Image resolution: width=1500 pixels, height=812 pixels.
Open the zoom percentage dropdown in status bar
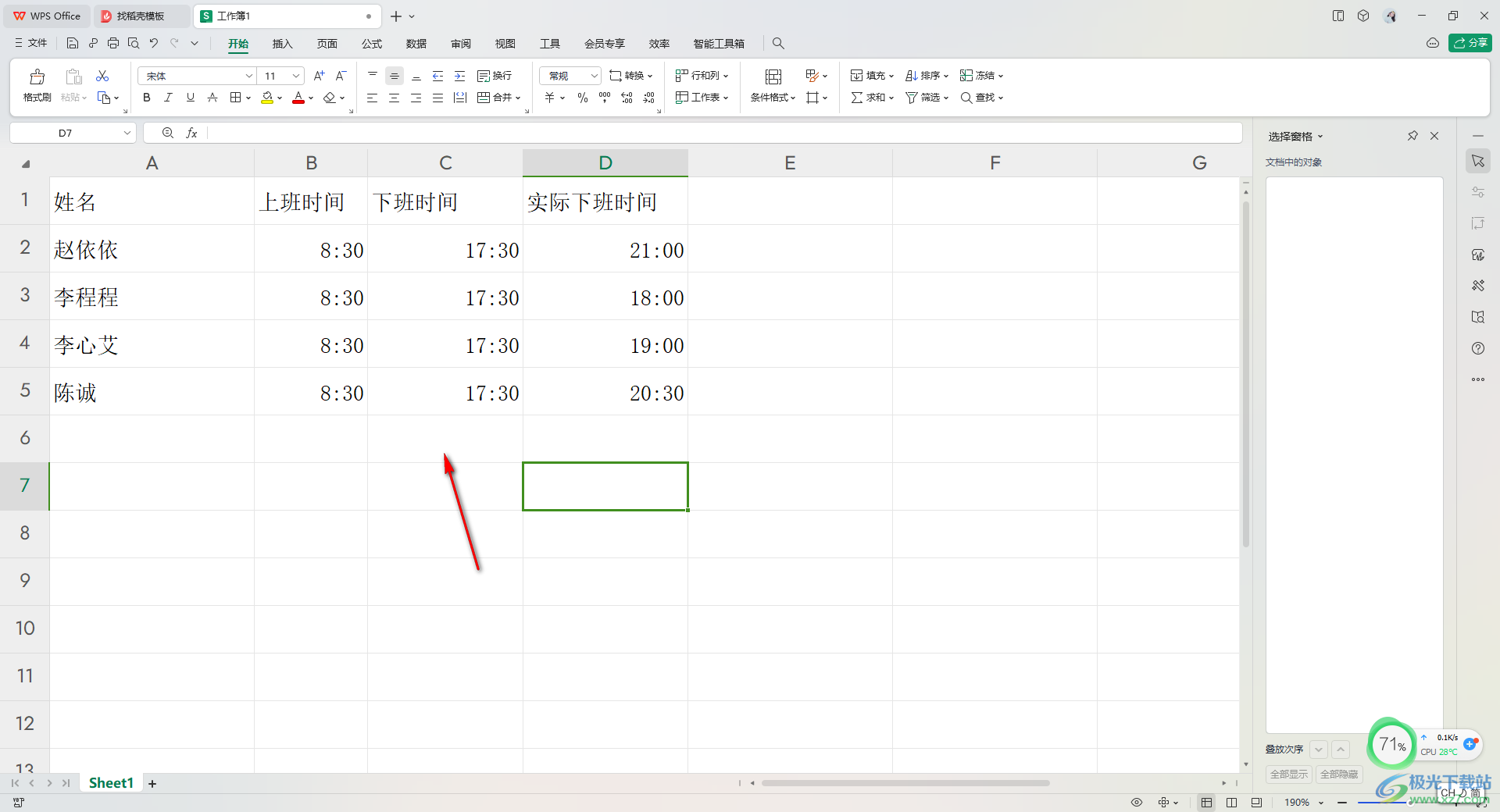coord(1321,803)
